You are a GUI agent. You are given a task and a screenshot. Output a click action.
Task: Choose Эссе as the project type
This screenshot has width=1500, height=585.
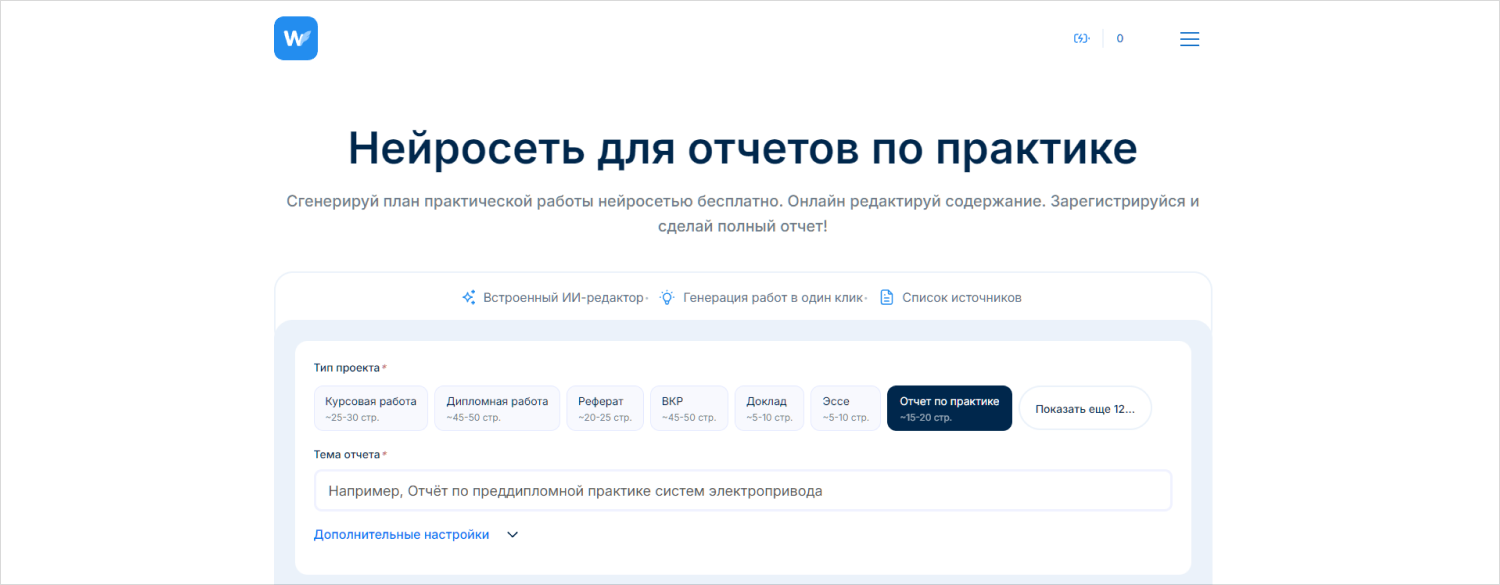845,408
